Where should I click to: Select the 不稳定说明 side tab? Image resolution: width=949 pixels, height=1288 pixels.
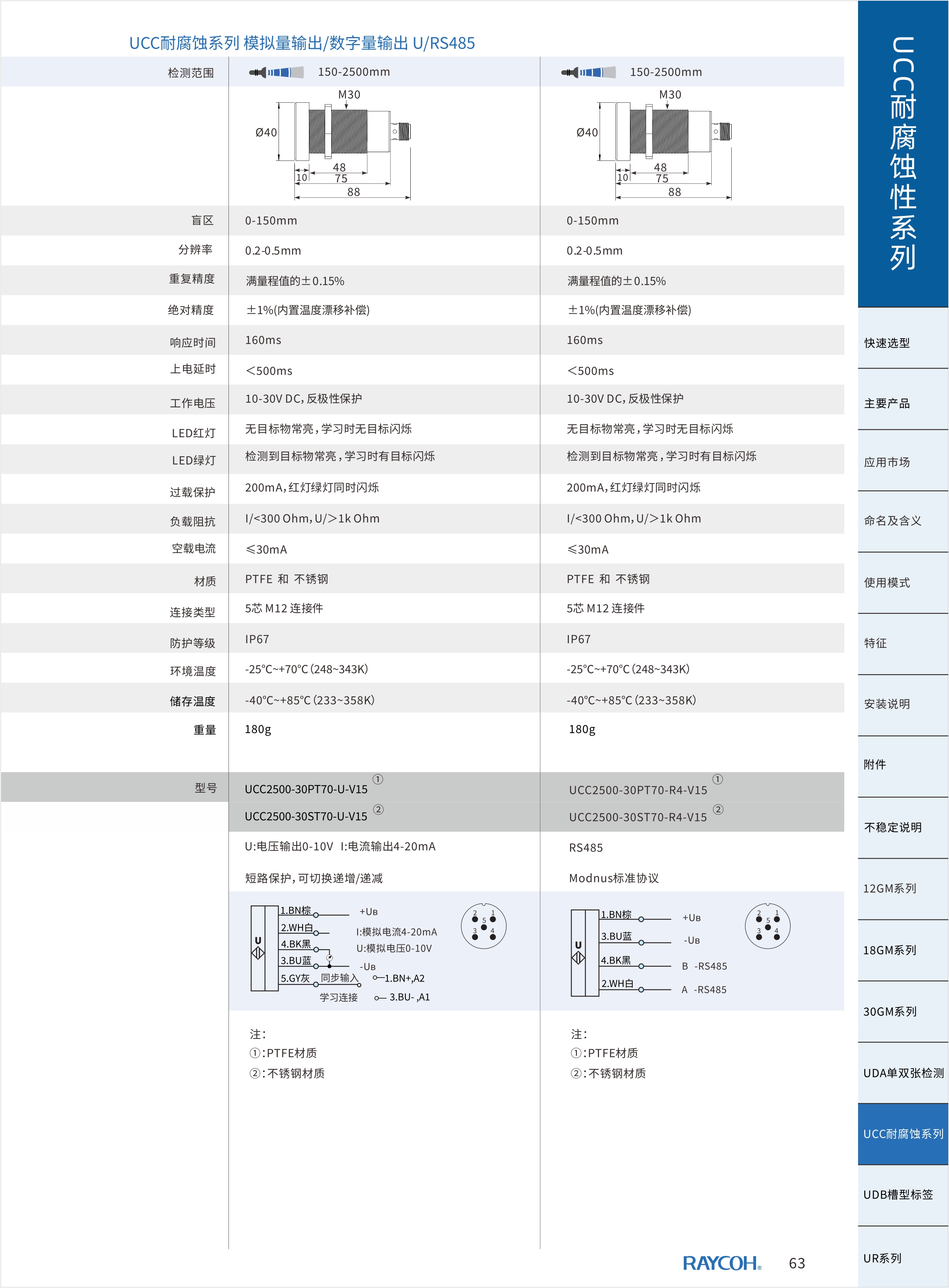(x=902, y=828)
